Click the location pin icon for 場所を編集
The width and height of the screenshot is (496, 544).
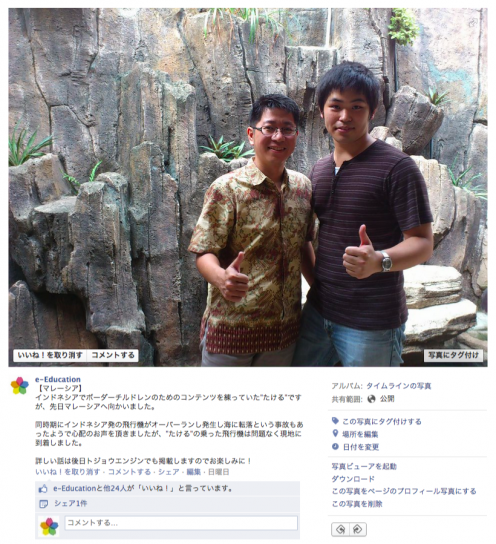tap(335, 433)
